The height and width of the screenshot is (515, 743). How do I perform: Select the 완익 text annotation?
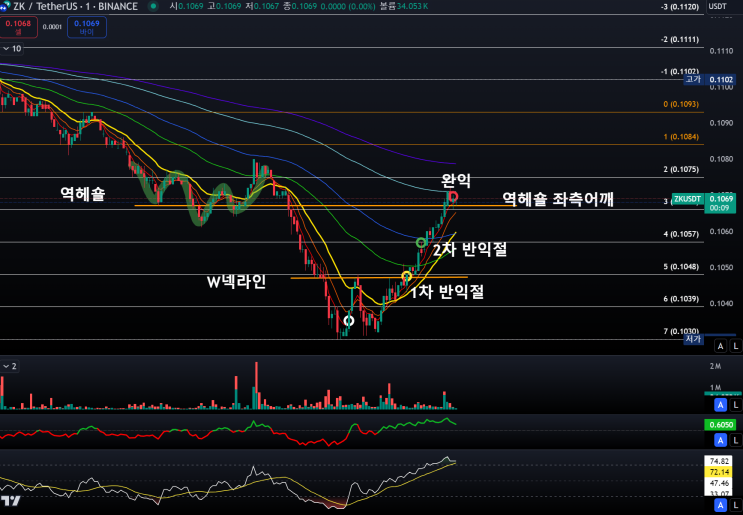(x=456, y=180)
